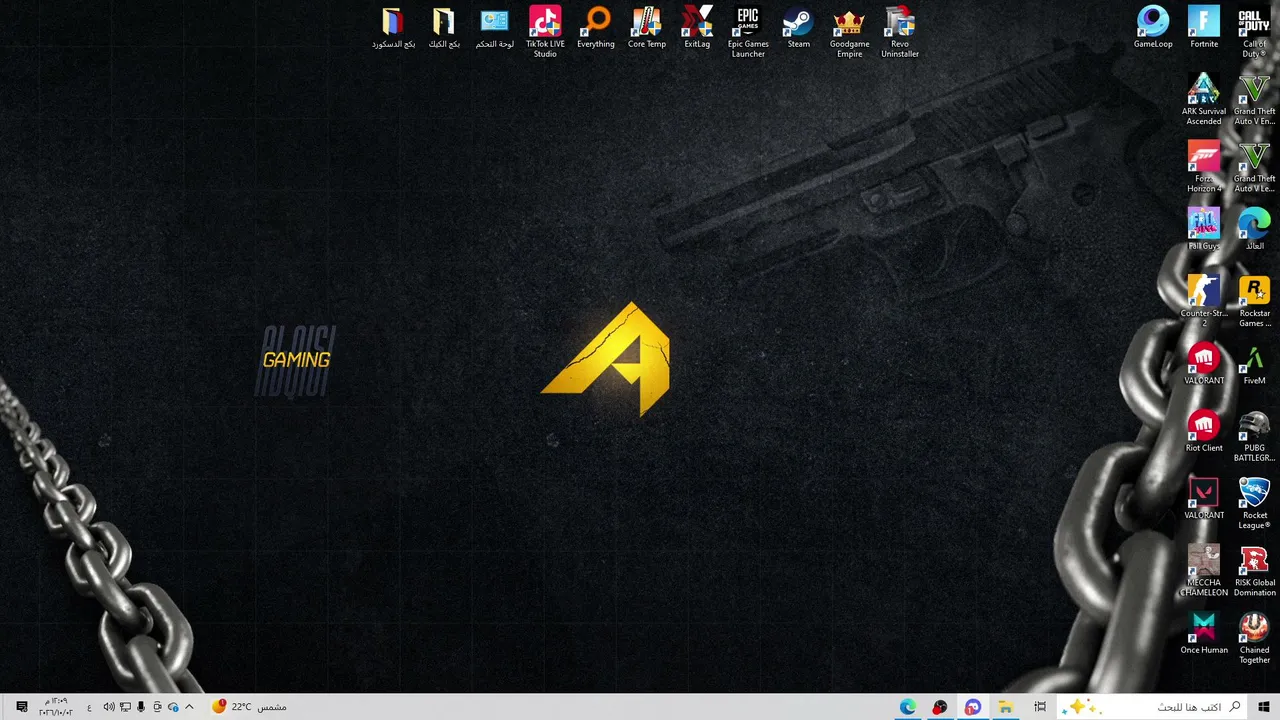Click the Chained Together shortcut
This screenshot has height=720, width=1280.
point(1254,638)
